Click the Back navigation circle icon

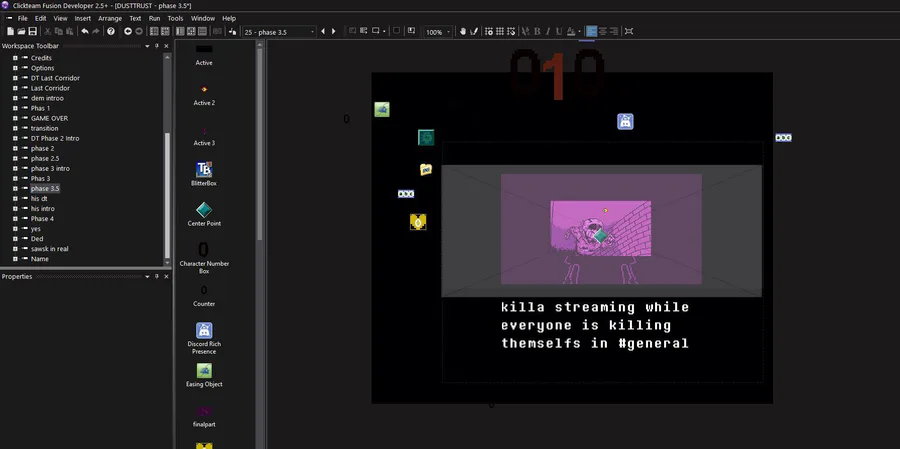pyautogui.click(x=127, y=32)
